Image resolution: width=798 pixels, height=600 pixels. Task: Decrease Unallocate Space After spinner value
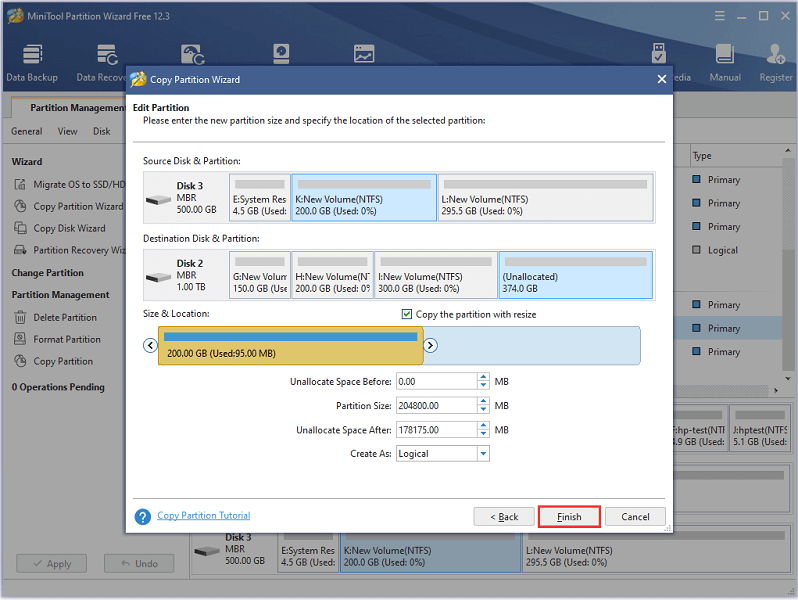coord(483,434)
